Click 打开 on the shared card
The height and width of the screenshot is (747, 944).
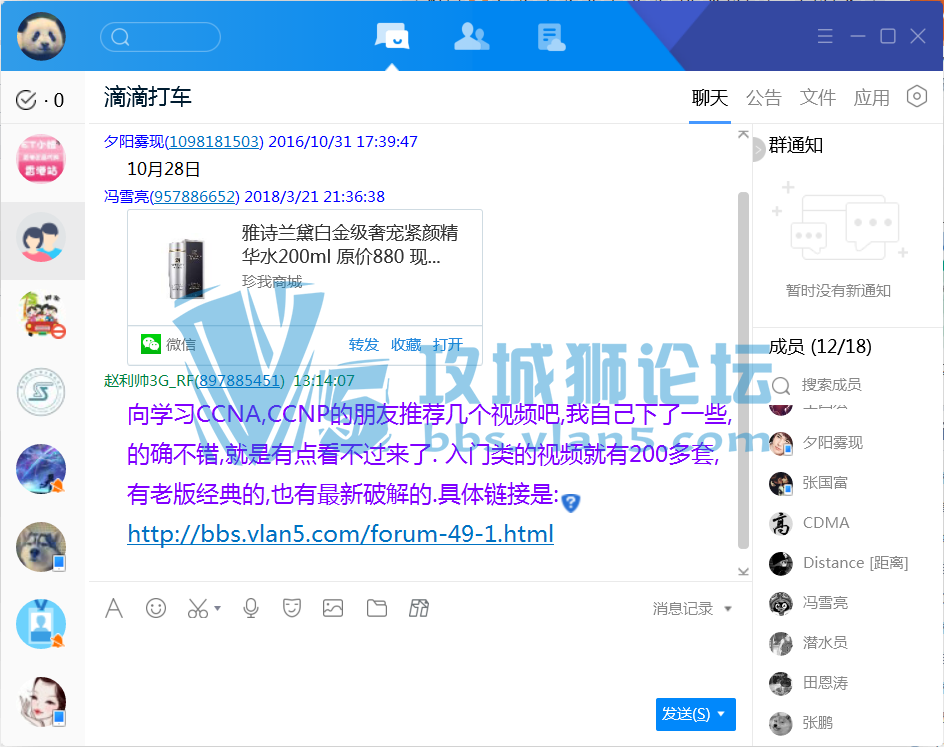click(448, 344)
